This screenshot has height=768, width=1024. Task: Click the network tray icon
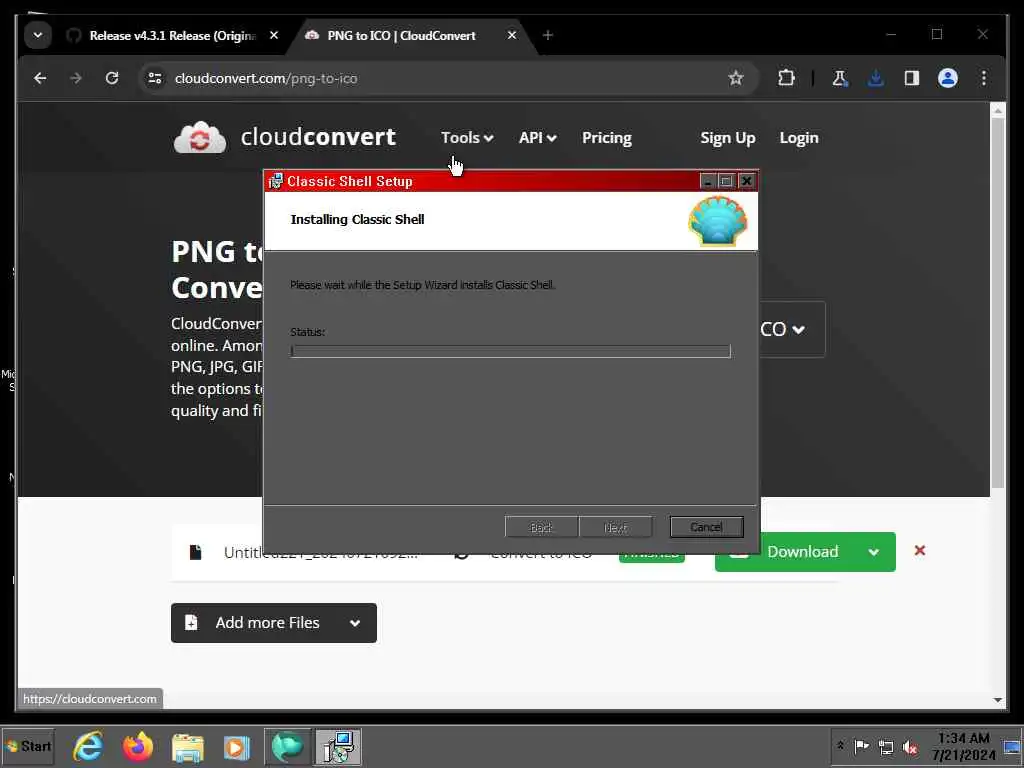click(x=886, y=746)
